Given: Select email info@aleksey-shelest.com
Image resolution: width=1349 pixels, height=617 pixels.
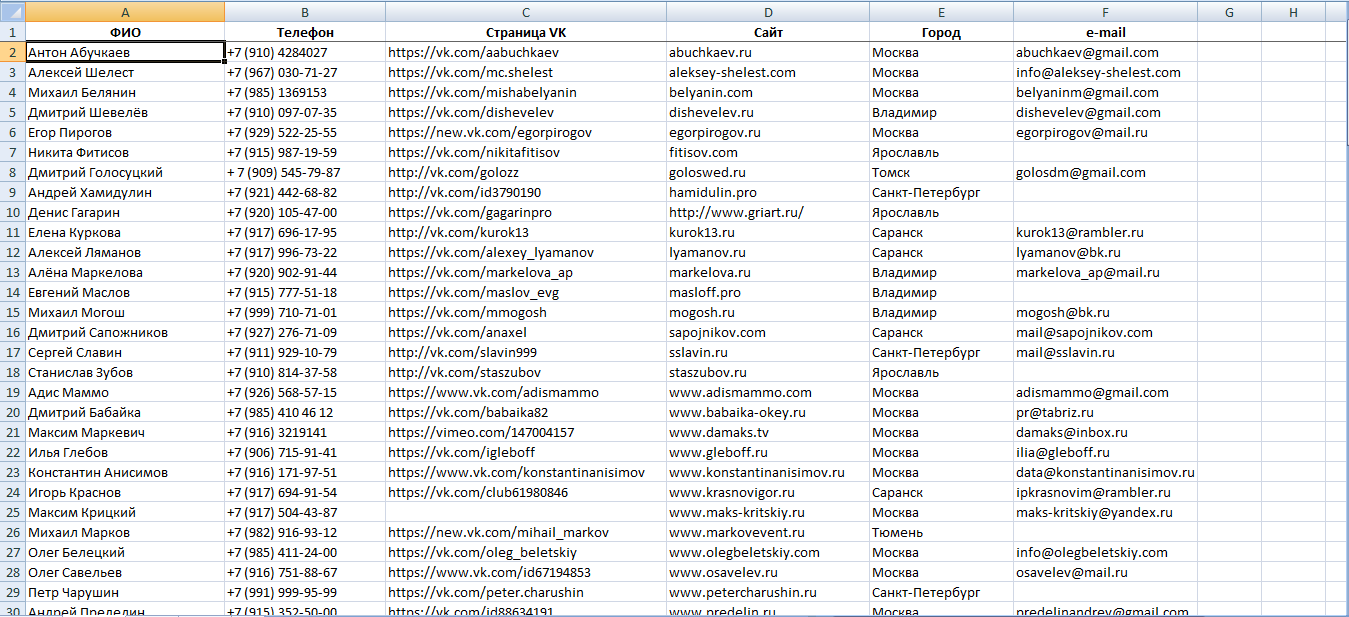Looking at the screenshot, I should [1105, 72].
